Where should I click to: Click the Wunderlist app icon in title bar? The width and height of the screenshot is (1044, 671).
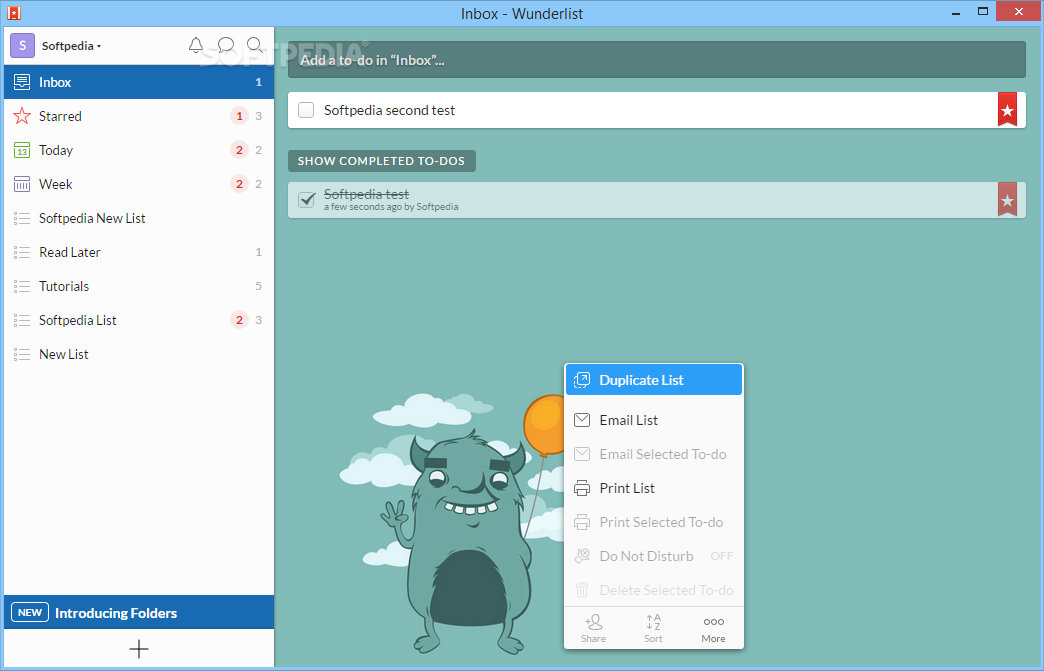point(14,13)
